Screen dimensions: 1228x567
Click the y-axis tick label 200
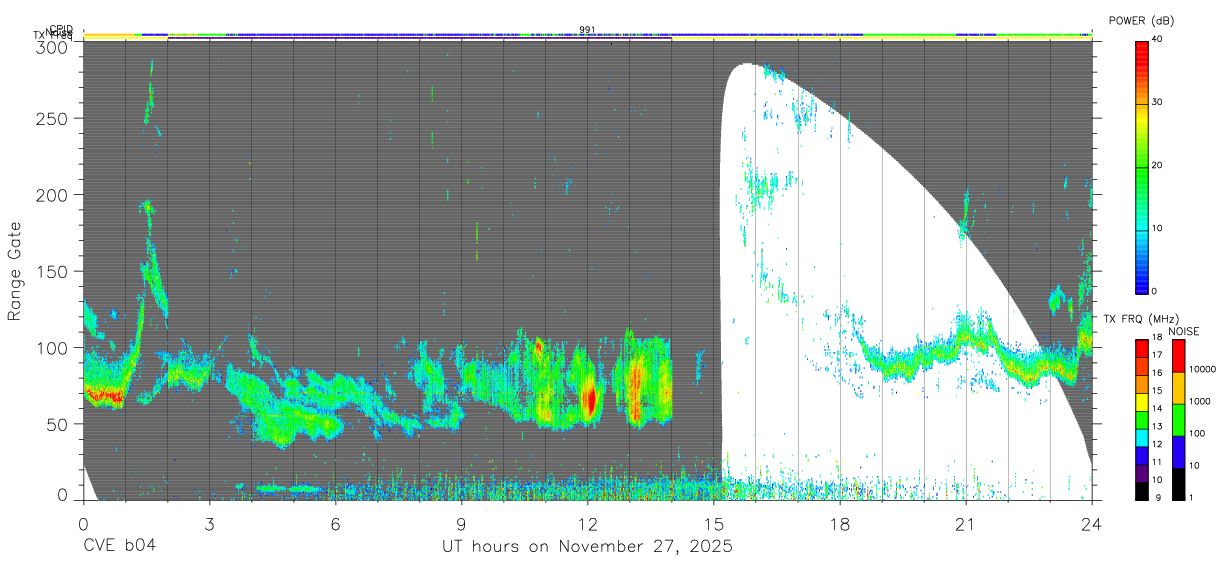[x=53, y=194]
